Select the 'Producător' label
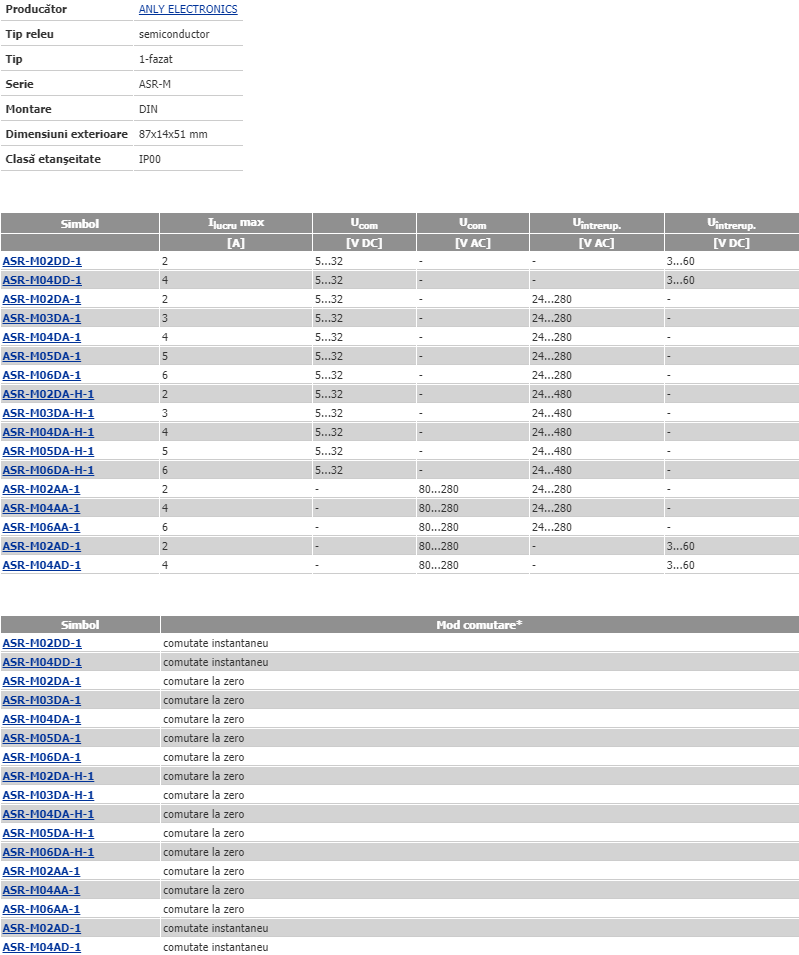 tap(37, 9)
